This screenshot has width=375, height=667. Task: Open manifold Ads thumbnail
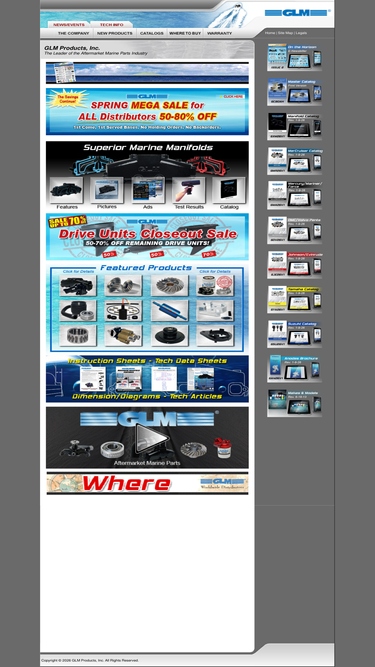click(x=148, y=190)
